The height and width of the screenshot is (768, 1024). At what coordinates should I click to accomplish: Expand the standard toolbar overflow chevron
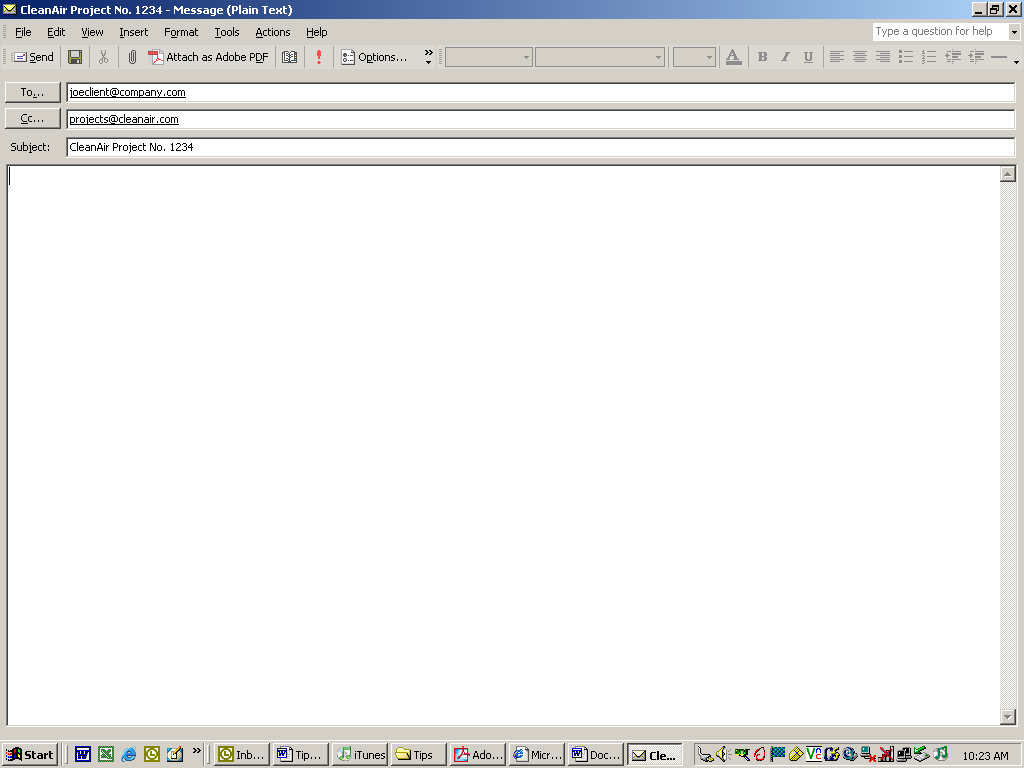(428, 57)
